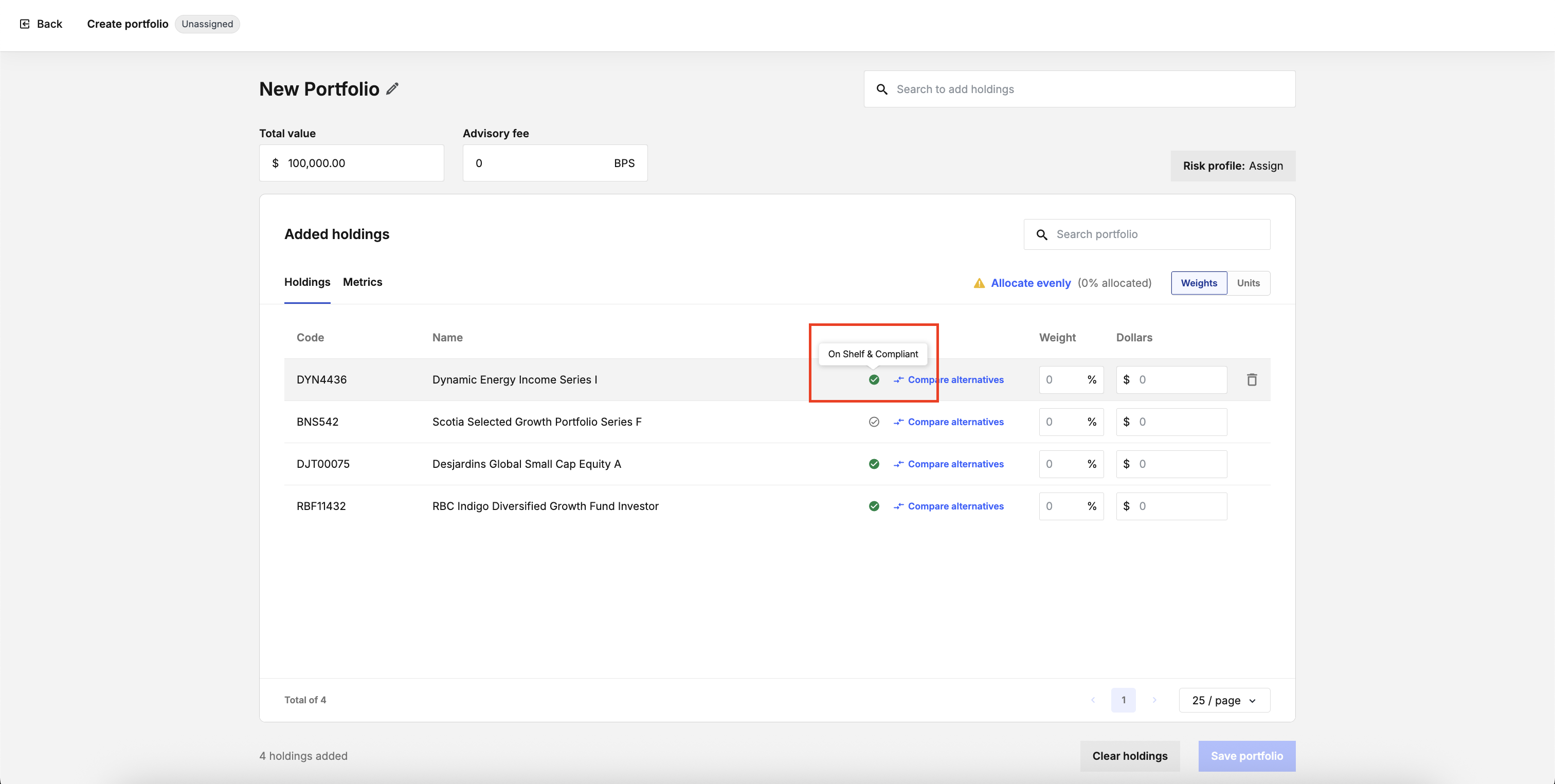Click the Unassigned status badge

tap(207, 24)
